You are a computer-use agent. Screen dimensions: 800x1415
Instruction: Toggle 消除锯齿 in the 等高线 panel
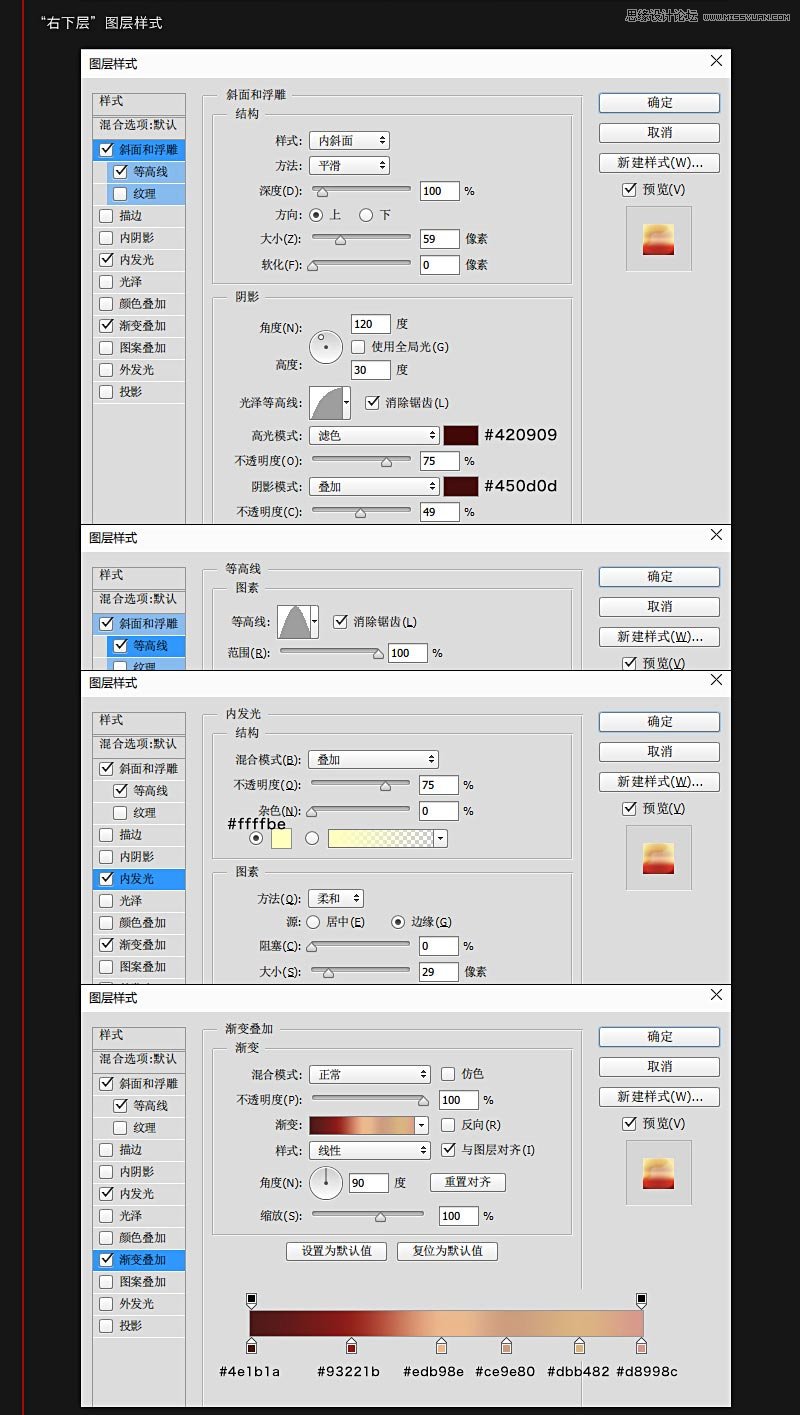click(x=340, y=621)
